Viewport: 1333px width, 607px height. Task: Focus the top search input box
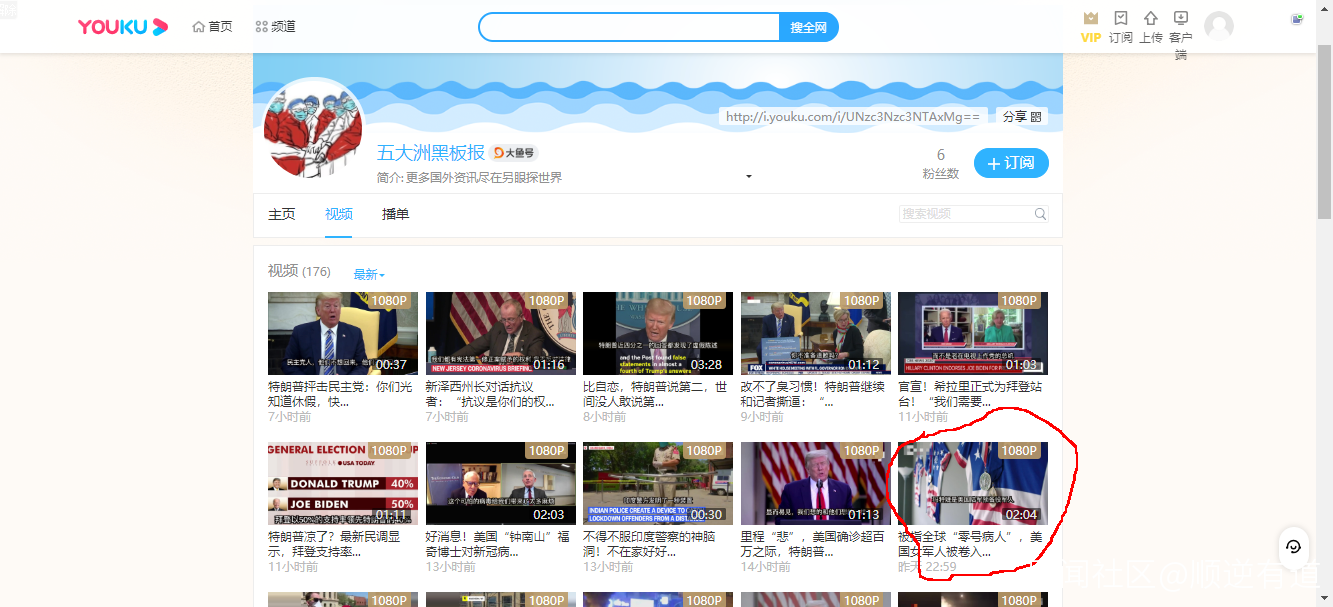pos(629,27)
